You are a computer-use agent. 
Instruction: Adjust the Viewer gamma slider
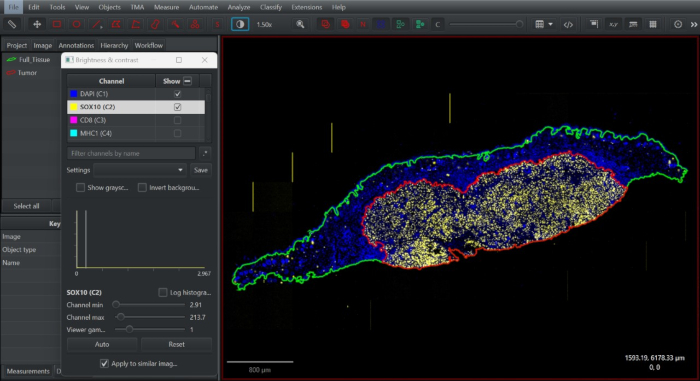(129, 330)
